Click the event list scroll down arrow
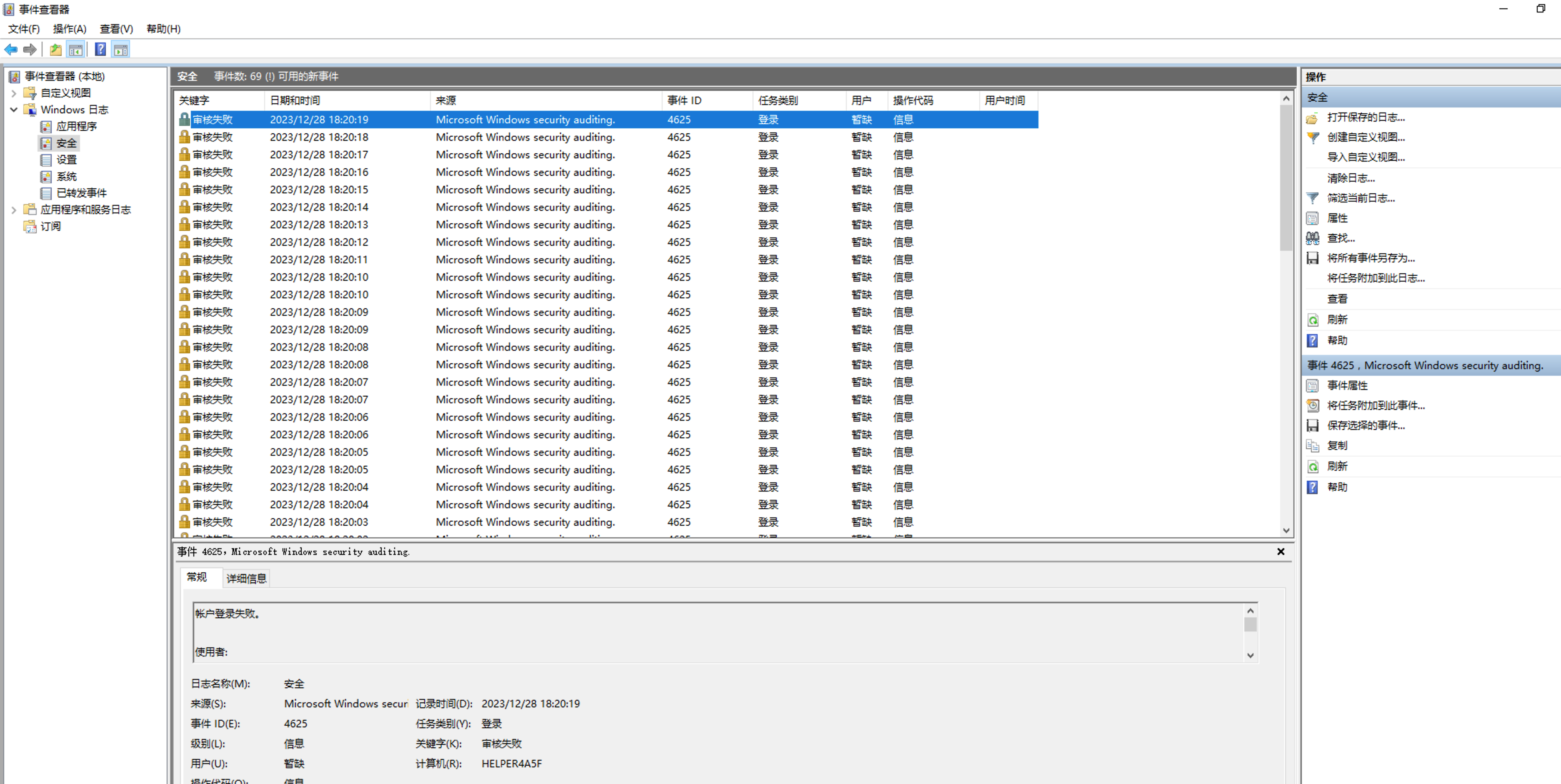Screen dimensions: 1561x784 1286,530
